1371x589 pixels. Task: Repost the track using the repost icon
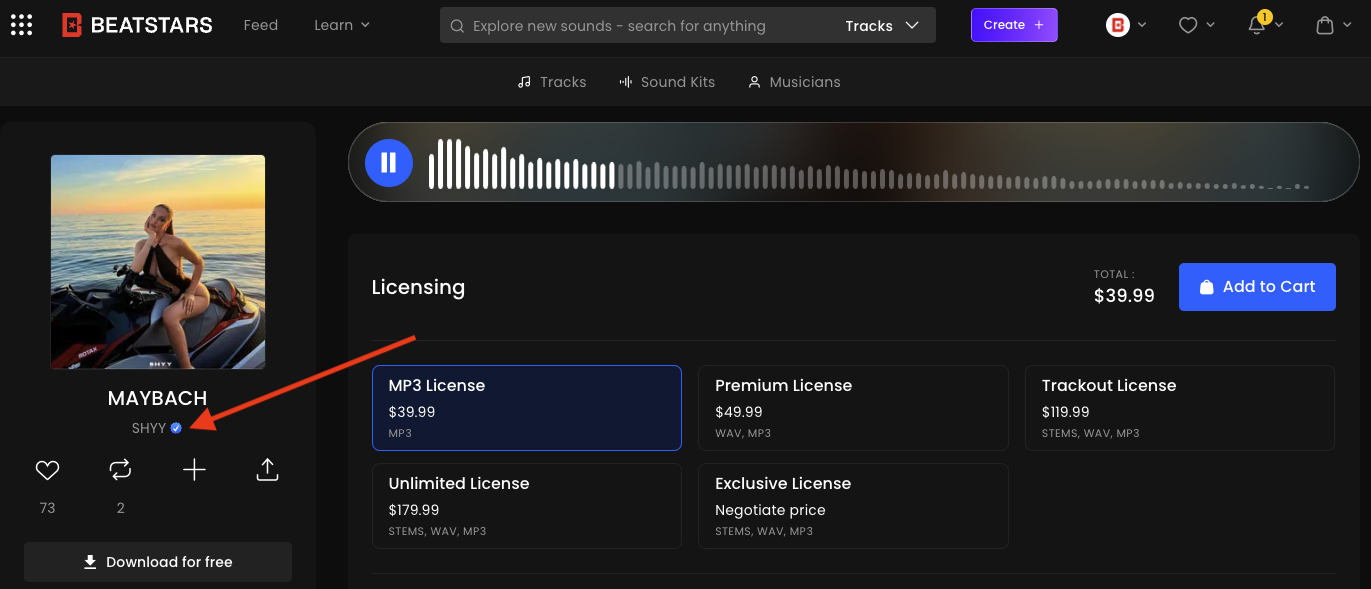pyautogui.click(x=120, y=470)
